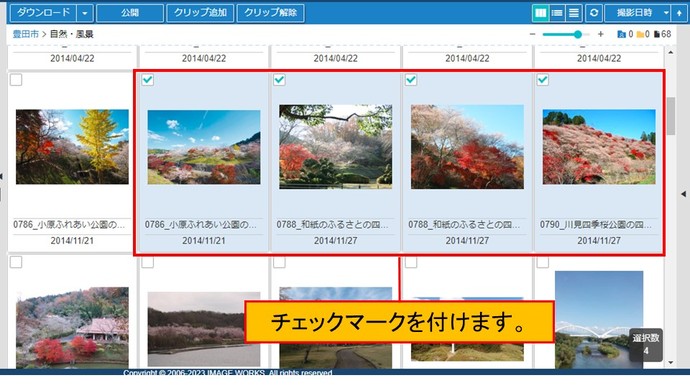Click the vertical scrollbar thumb

tap(670, 116)
